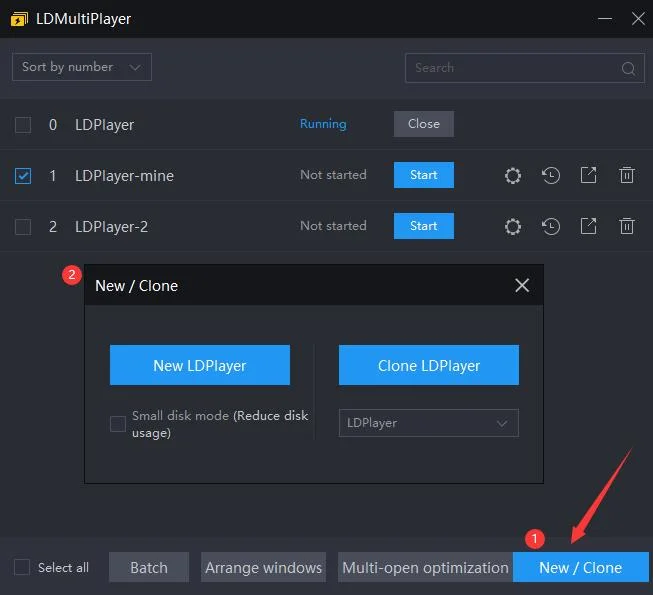The width and height of the screenshot is (653, 595).
Task: Click the Arrange windows button
Action: coord(263,567)
